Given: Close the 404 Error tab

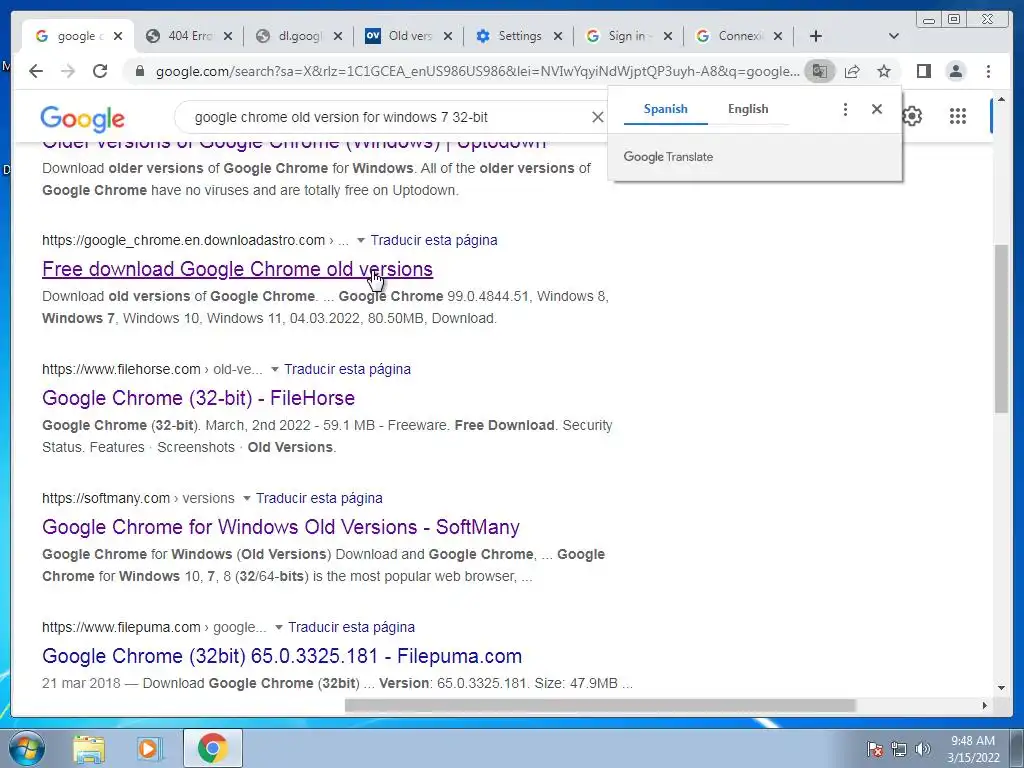Looking at the screenshot, I should click(228, 37).
